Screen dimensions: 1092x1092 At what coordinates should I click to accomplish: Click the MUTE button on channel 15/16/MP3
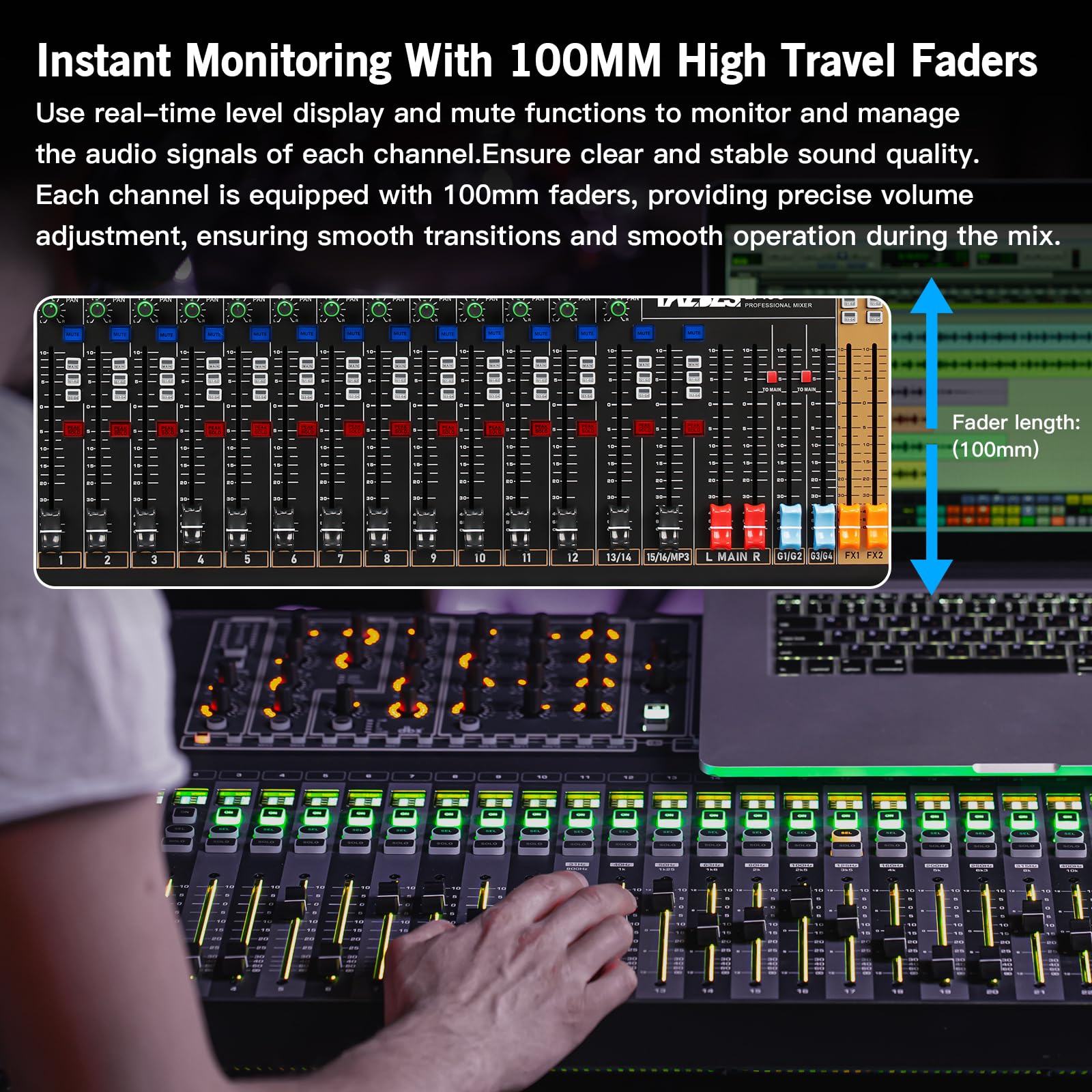click(x=693, y=333)
